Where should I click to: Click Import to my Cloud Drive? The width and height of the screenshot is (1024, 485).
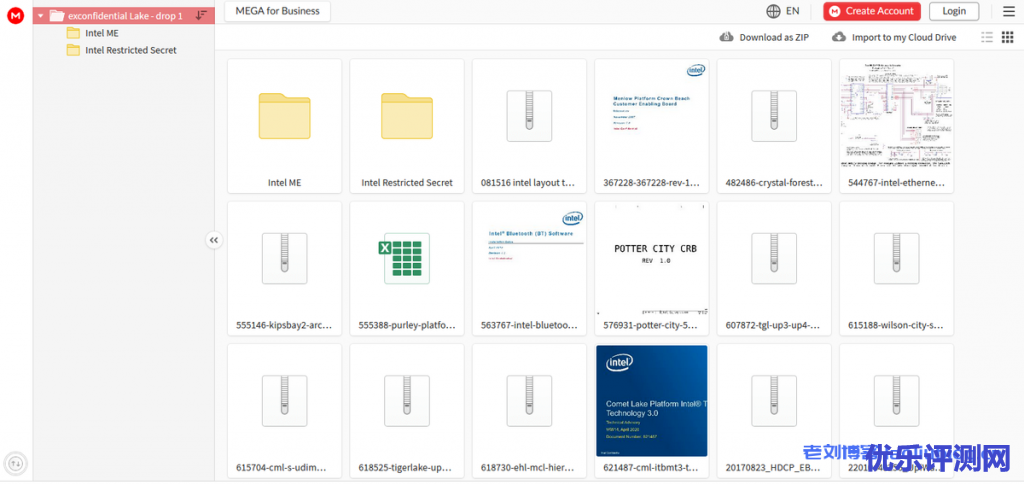tap(894, 37)
